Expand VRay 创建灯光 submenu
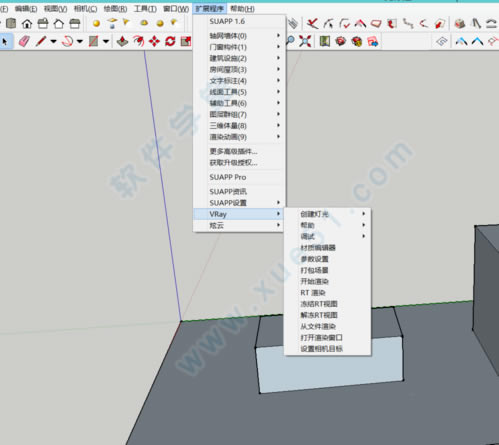Viewport: 499px width, 445px height. click(327, 214)
